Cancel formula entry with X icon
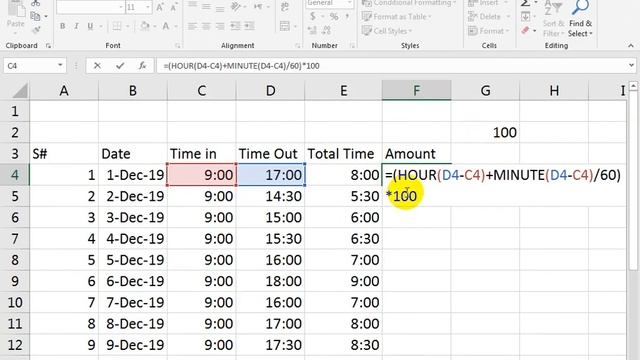 click(97, 65)
